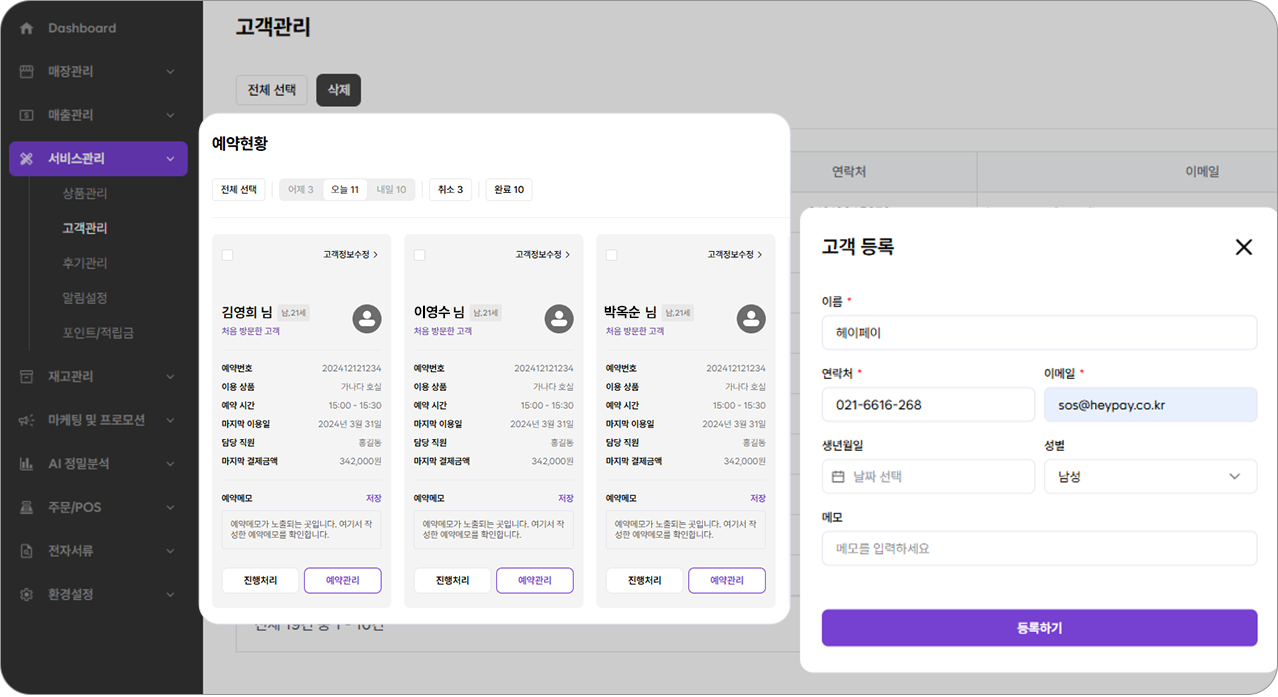The width and height of the screenshot is (1278, 697).
Task: Open 고객정보수정 on 이영수 card
Action: [543, 255]
